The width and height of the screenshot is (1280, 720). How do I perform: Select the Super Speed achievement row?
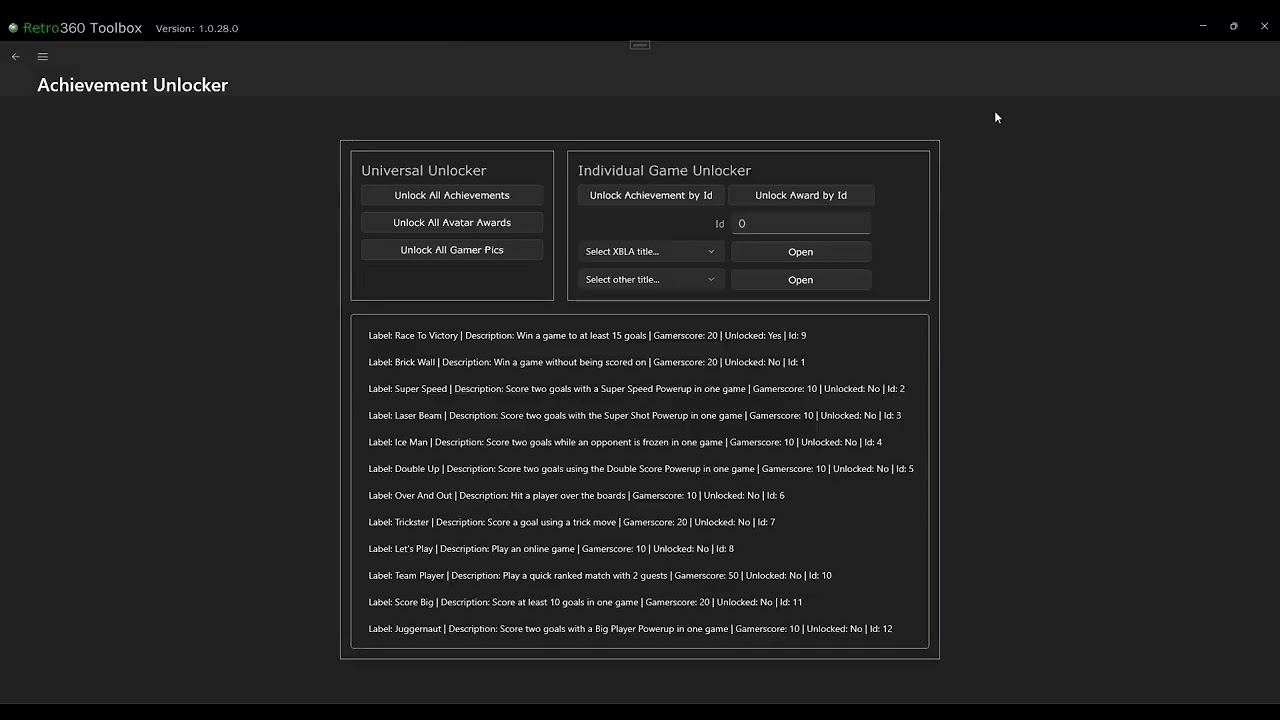point(640,389)
